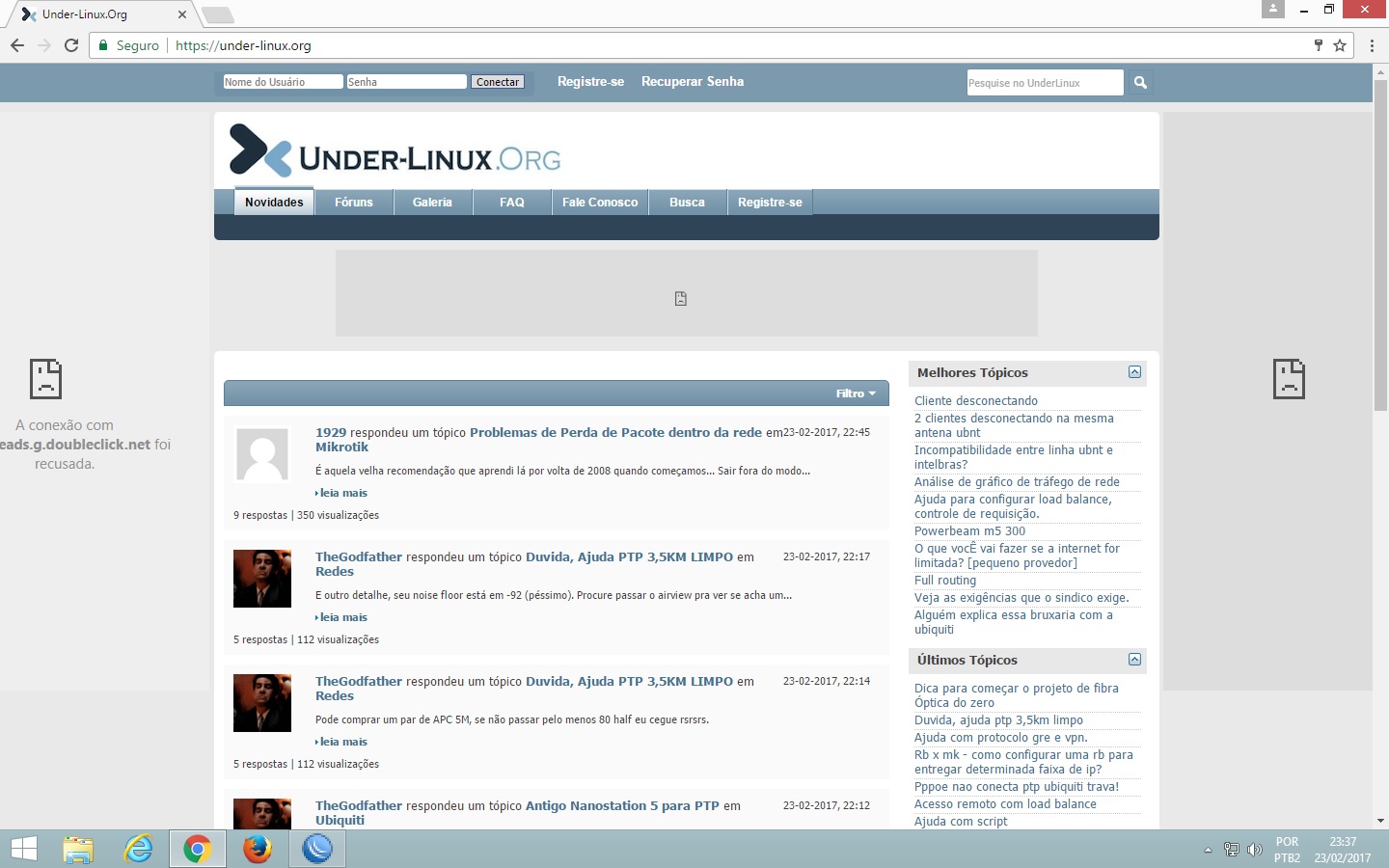Open the Full routing topic
Viewport: 1389px width, 868px height.
point(945,580)
